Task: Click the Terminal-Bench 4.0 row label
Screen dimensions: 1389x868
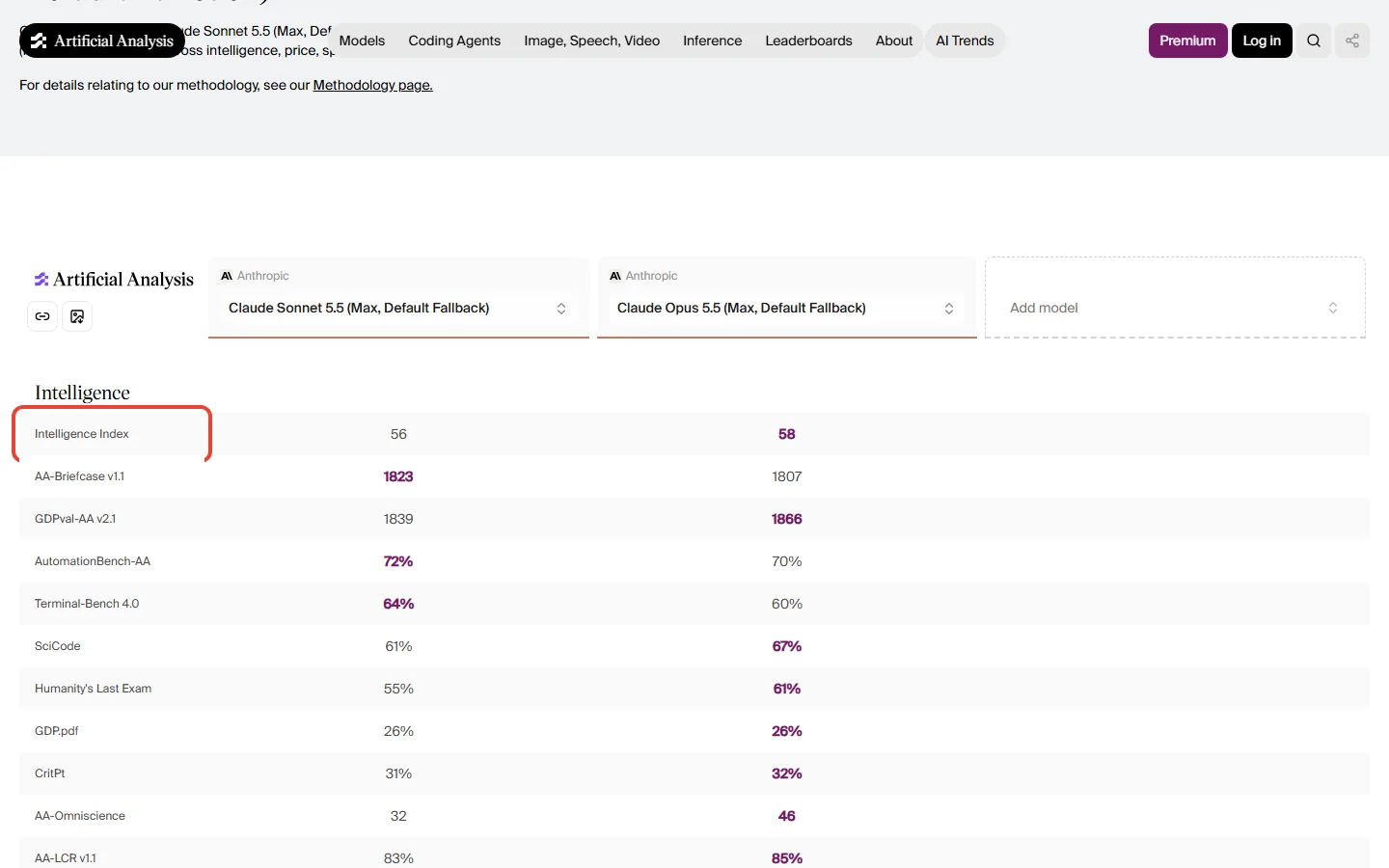Action: click(87, 604)
